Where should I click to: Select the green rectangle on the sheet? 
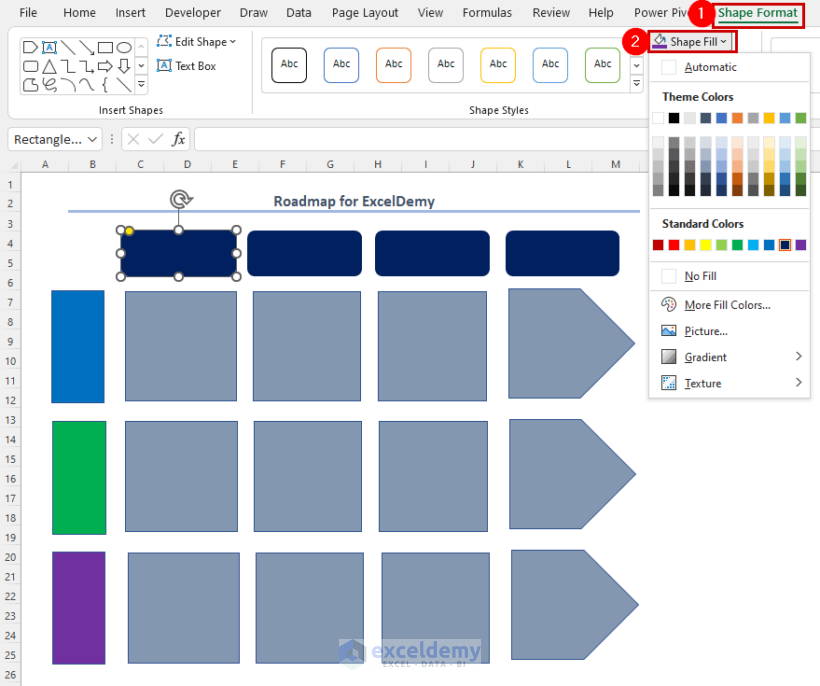pos(79,477)
